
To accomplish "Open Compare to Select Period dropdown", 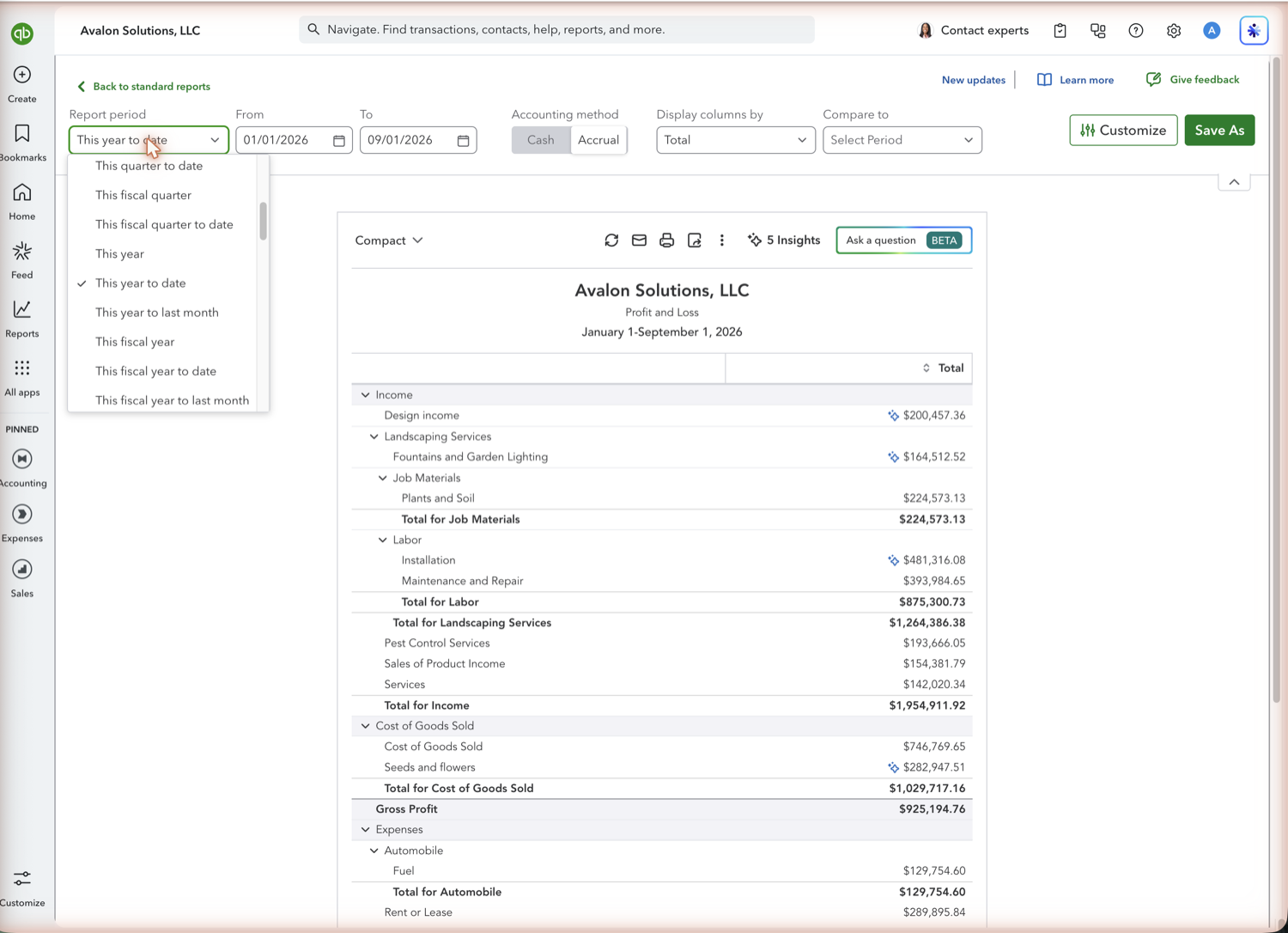I will pyautogui.click(x=902, y=140).
